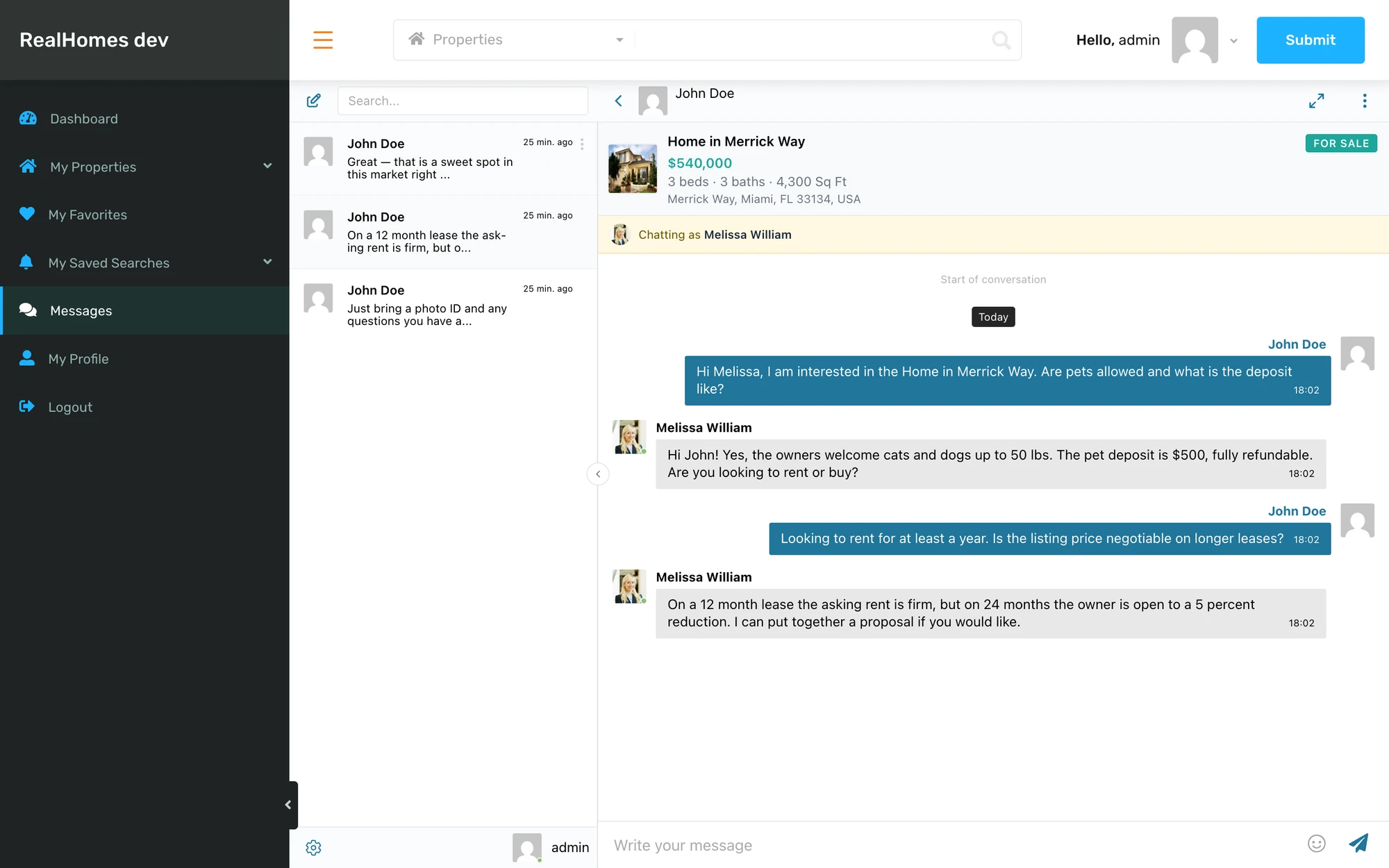Click the My Favorites heart icon
The width and height of the screenshot is (1389, 868).
tap(27, 214)
